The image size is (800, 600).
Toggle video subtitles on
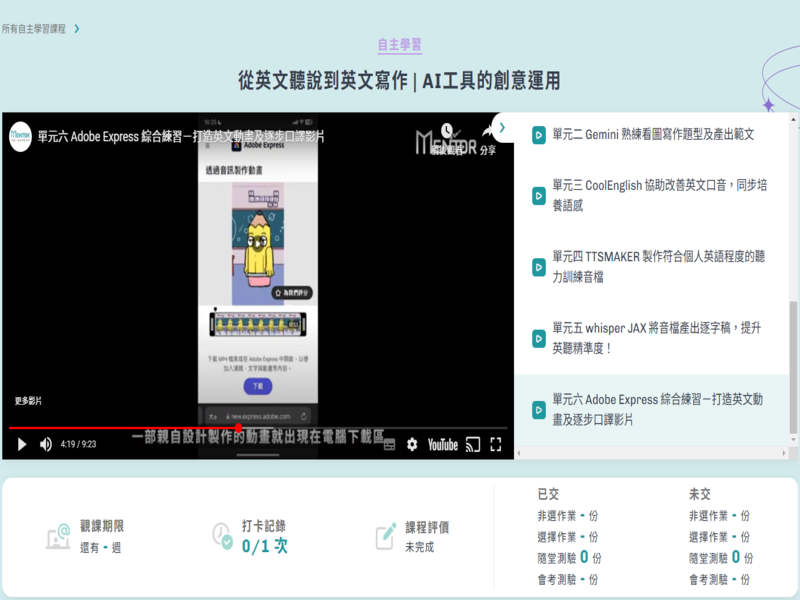390,444
